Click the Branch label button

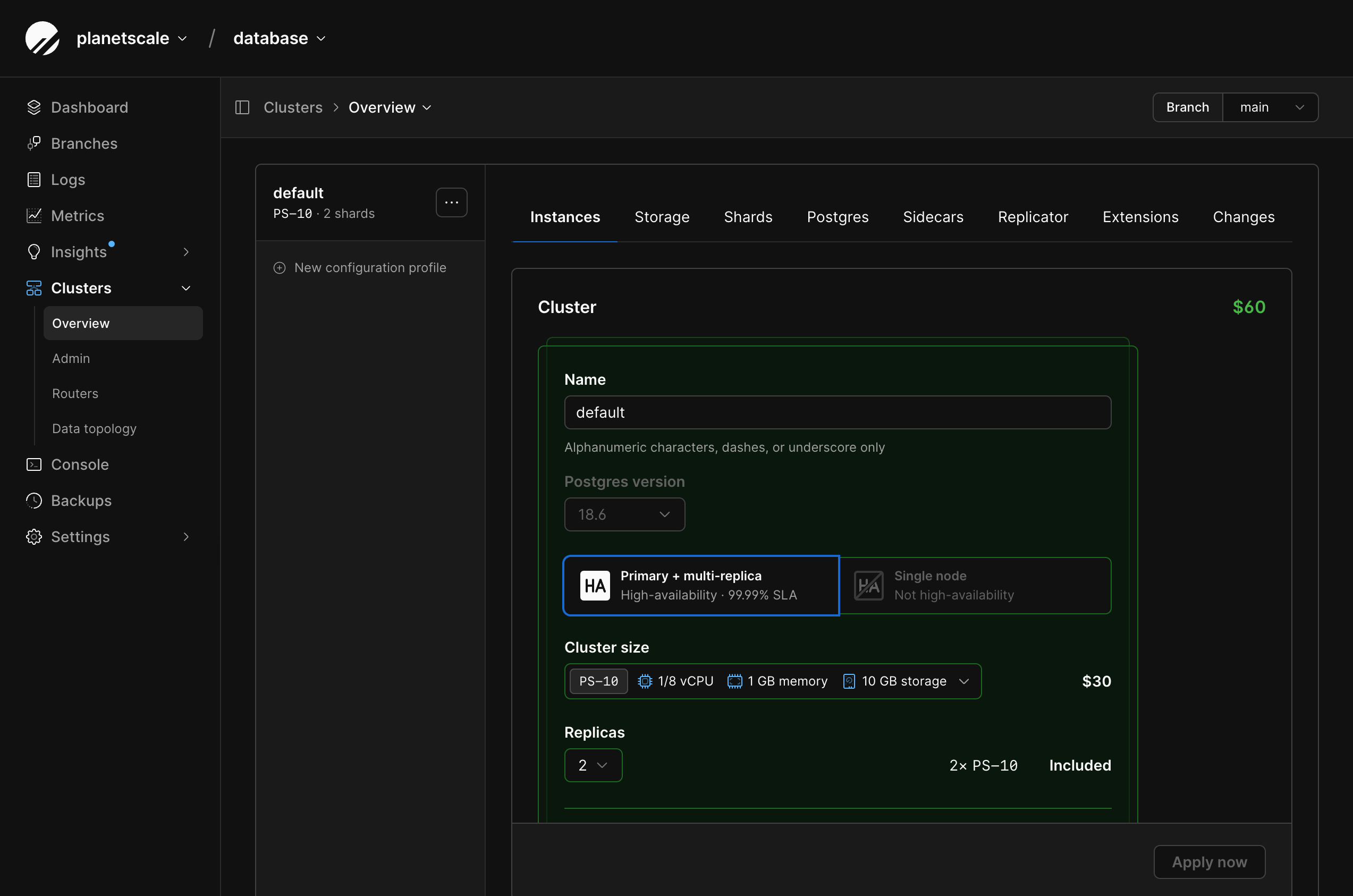(x=1187, y=107)
